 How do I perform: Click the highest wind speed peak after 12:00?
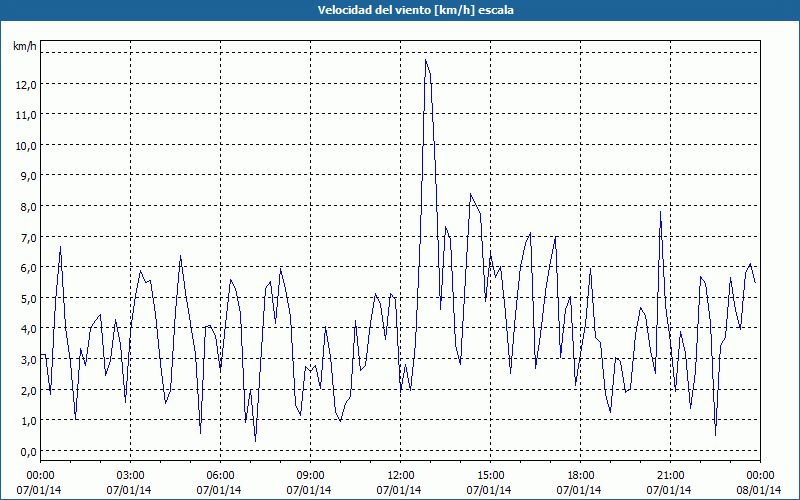pos(425,60)
